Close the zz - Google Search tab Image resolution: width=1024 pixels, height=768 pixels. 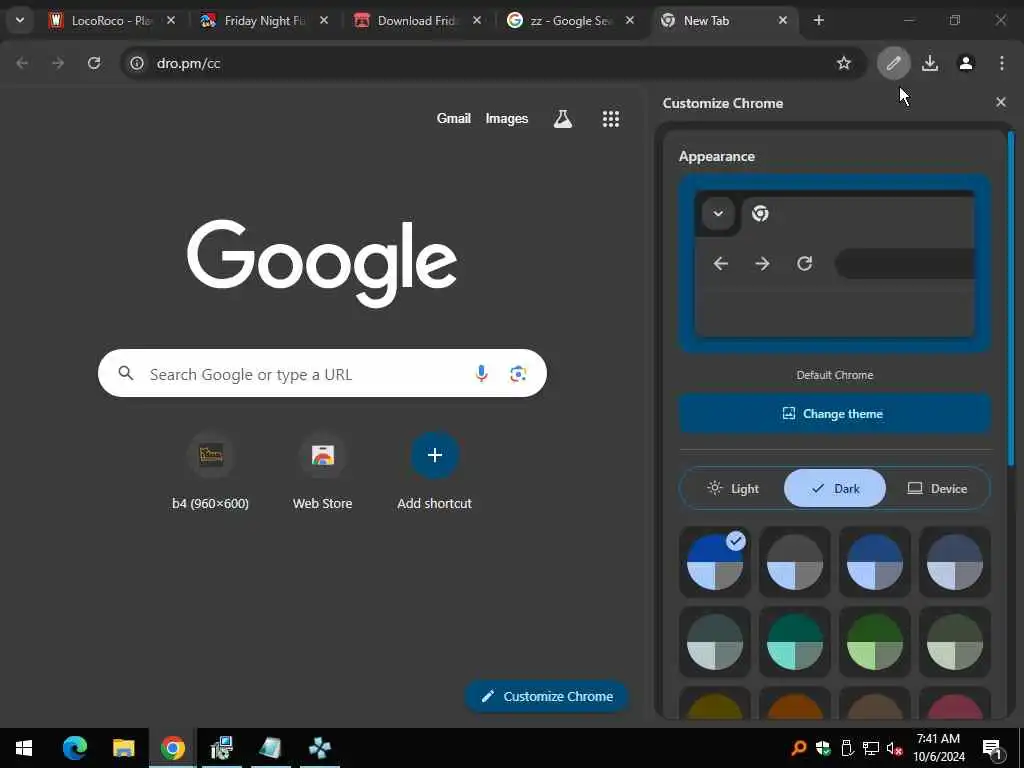[x=630, y=21]
